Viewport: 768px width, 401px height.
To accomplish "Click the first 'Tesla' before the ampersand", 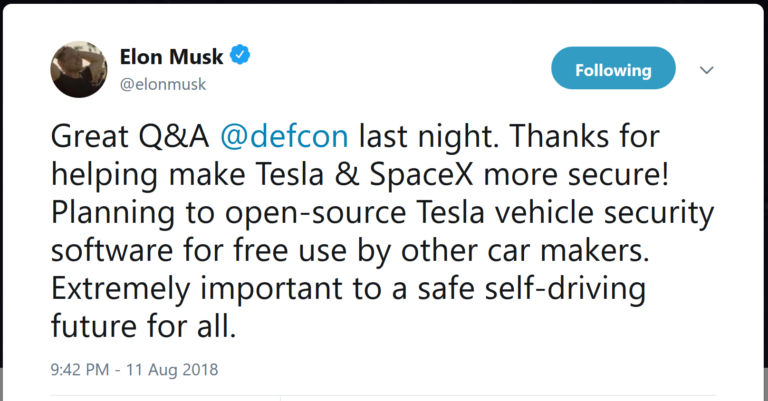I will (x=290, y=174).
